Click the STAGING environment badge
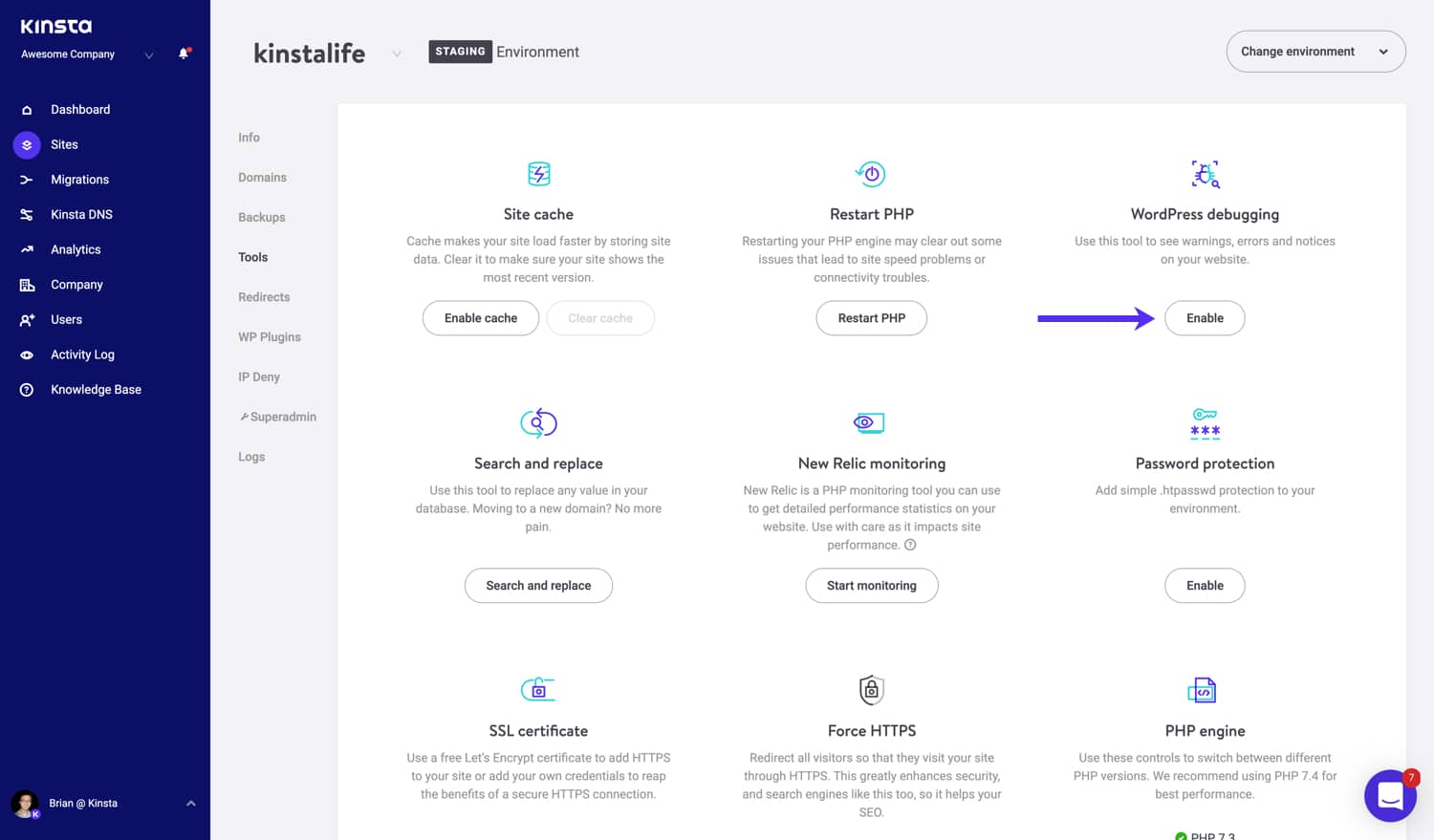The image size is (1434, 840). tap(461, 52)
